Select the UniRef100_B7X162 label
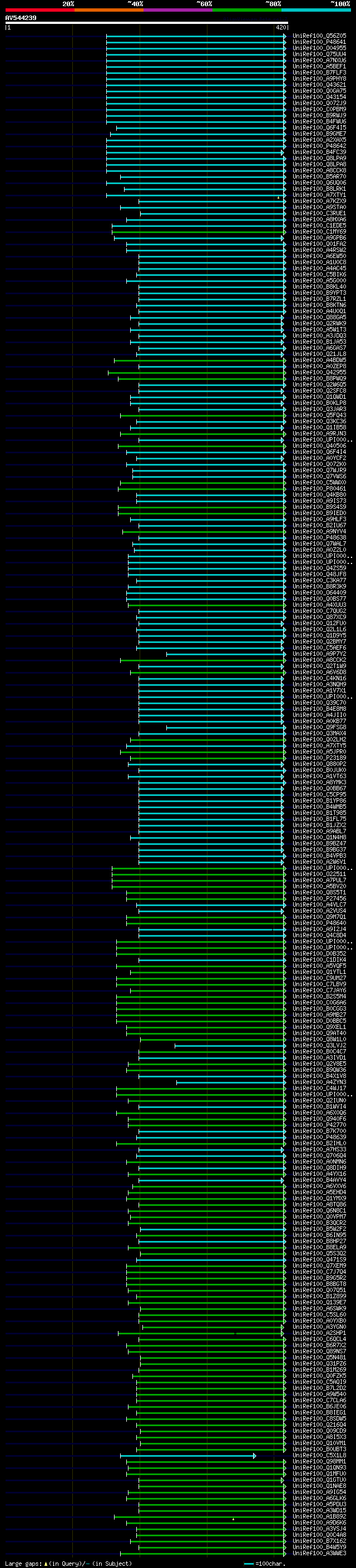This screenshot has height=1568, width=356. tap(319, 1541)
